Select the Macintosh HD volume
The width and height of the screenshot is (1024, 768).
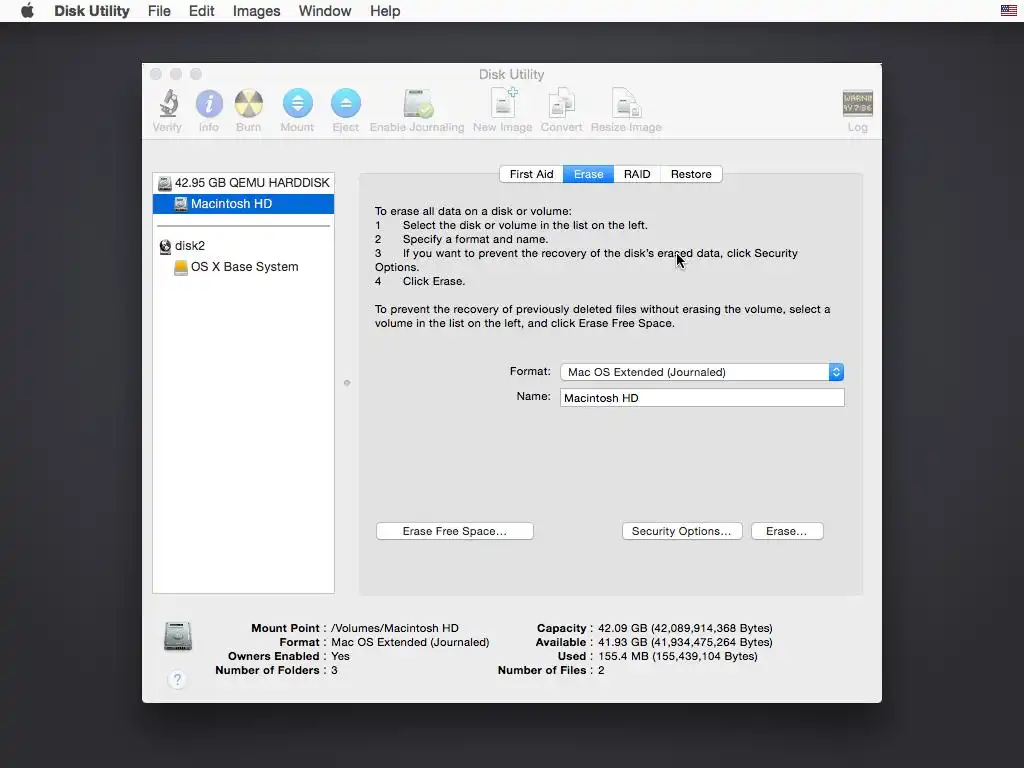(x=243, y=204)
